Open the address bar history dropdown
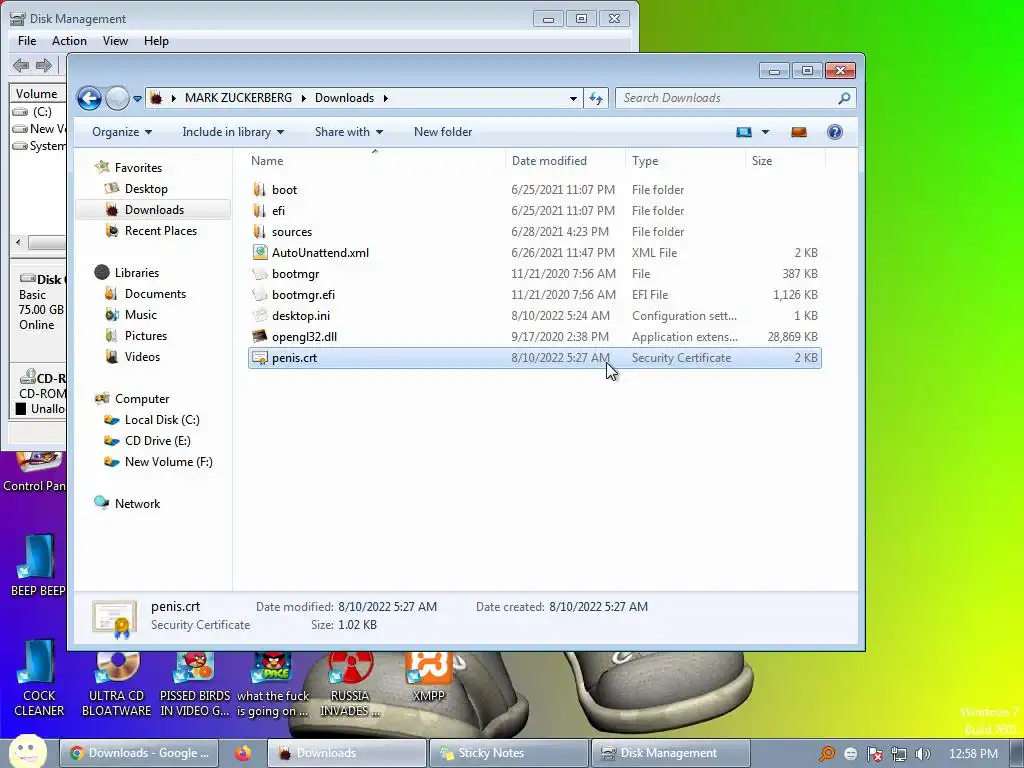Screen dimensions: 1024x768 [573, 99]
